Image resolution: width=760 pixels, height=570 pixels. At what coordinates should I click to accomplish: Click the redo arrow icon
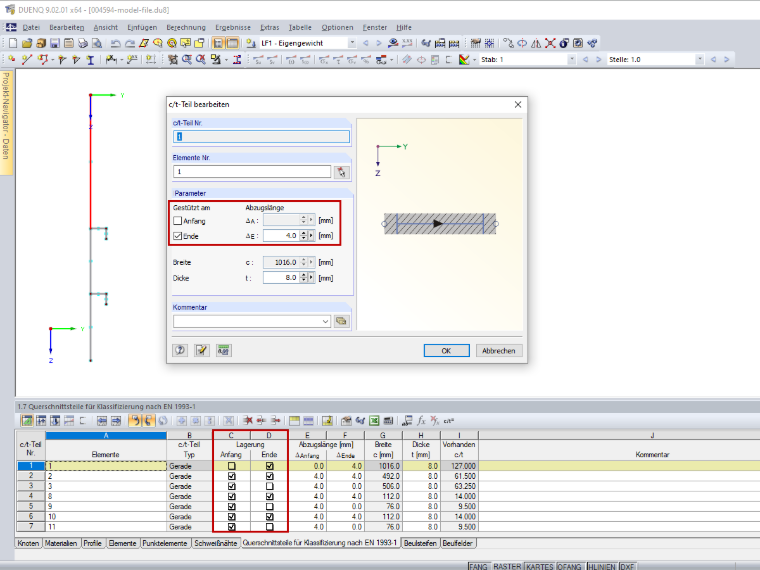129,43
